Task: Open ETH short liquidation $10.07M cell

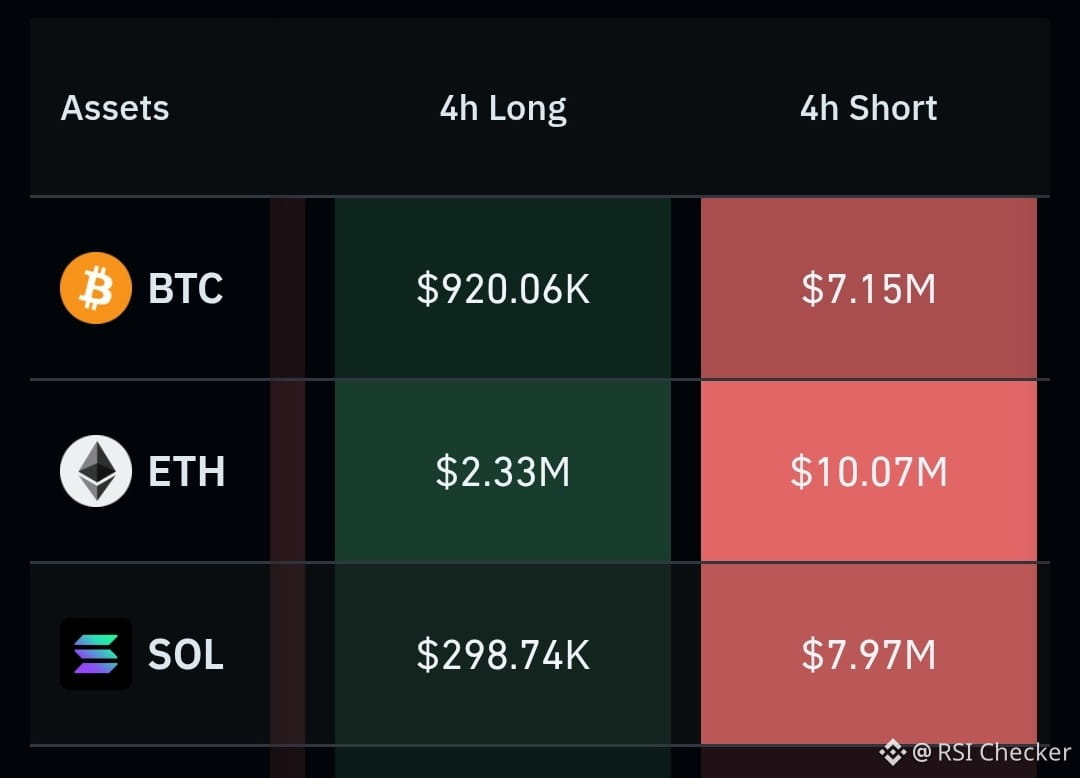Action: [x=869, y=471]
